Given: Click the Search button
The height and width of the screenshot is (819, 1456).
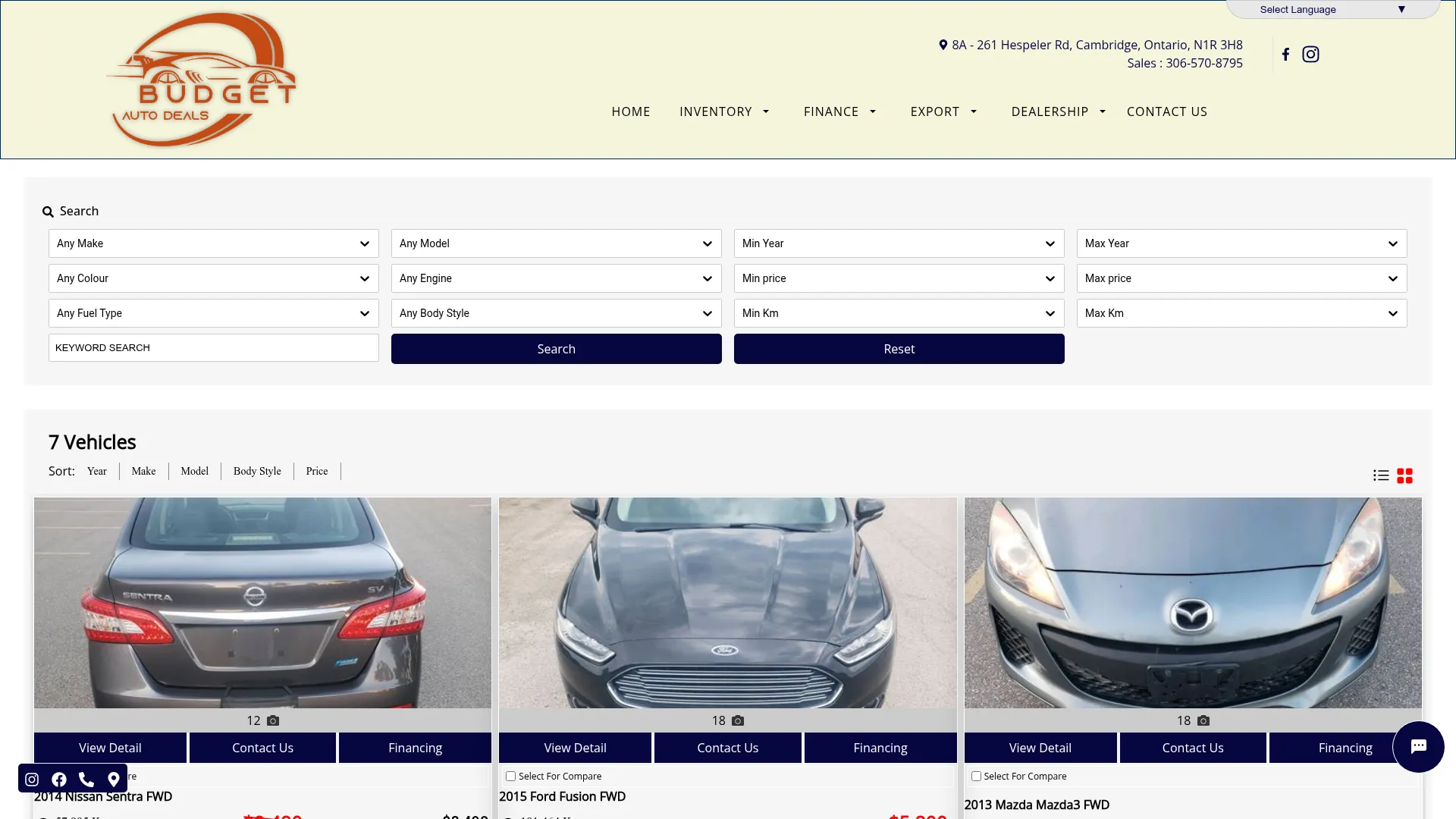Looking at the screenshot, I should tap(557, 349).
